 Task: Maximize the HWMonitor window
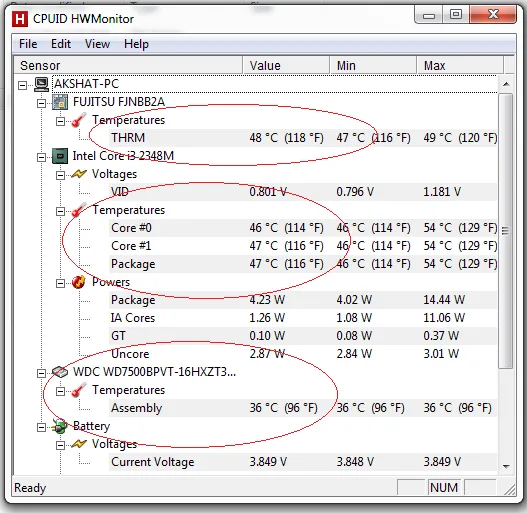(456, 15)
